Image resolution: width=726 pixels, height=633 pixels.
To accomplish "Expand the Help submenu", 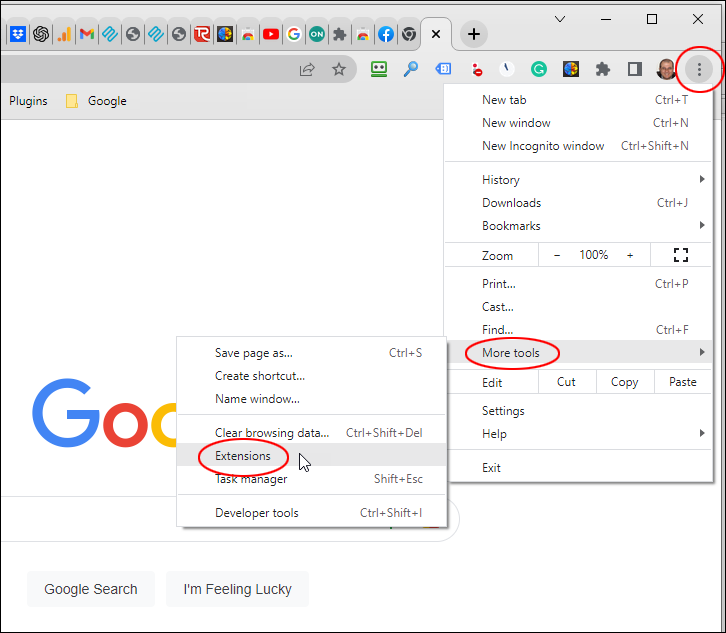I will [579, 434].
